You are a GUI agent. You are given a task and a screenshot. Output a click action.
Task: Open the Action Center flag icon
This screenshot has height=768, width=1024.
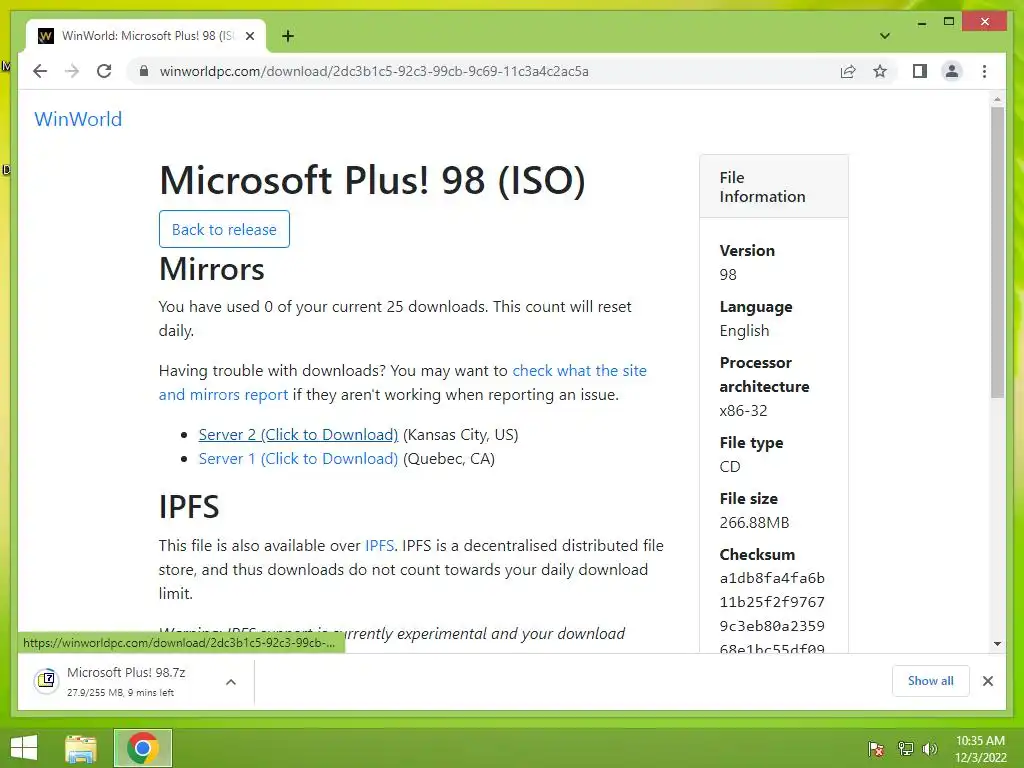pyautogui.click(x=876, y=748)
